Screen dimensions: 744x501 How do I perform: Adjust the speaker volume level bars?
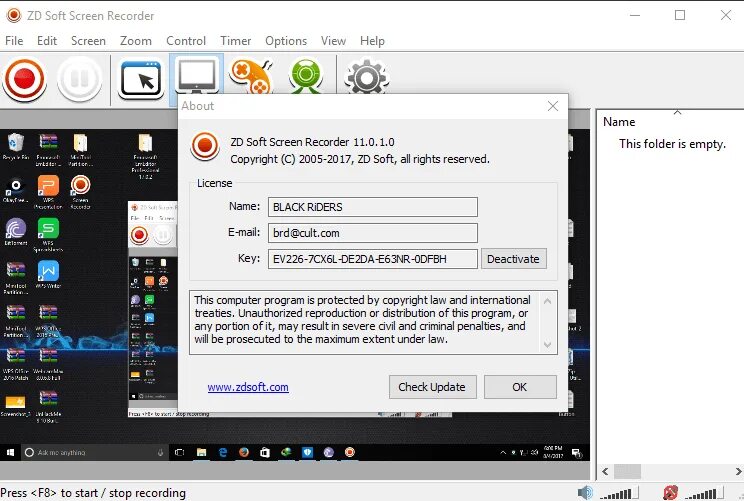coord(619,493)
